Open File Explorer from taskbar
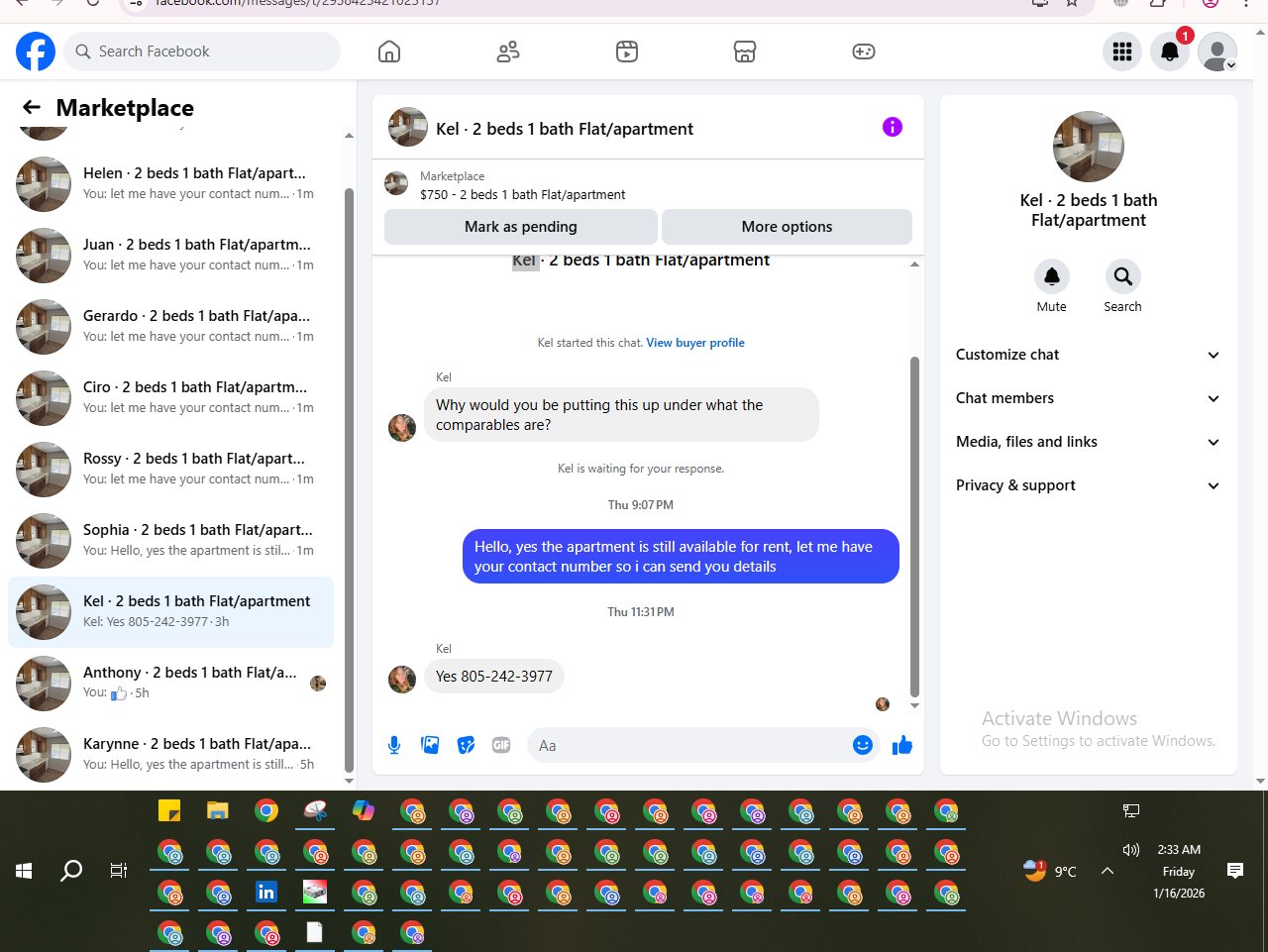The width and height of the screenshot is (1268, 952). point(218,810)
